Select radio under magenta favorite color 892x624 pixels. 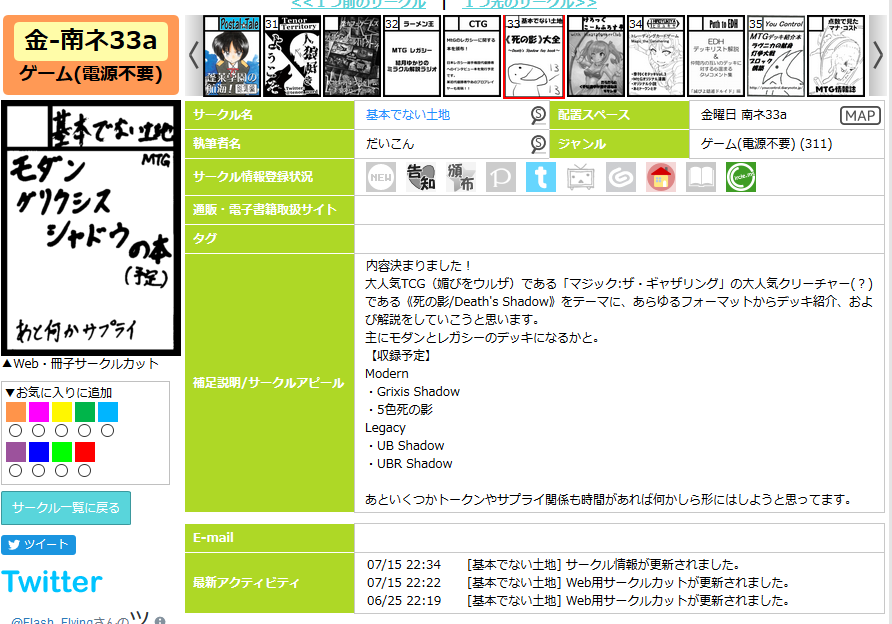[x=39, y=431]
